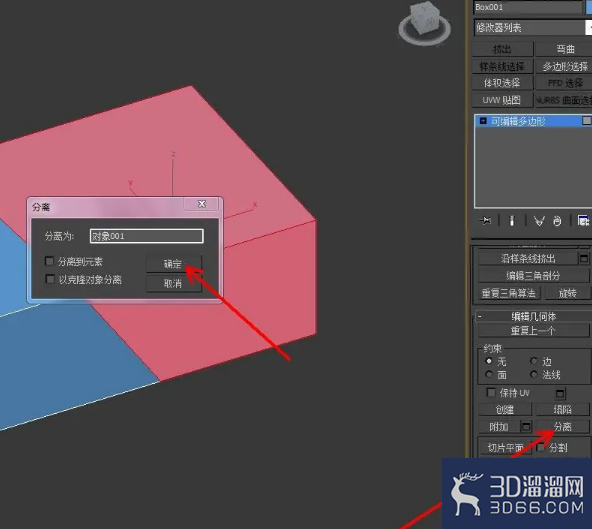
Task: Click the NURBS 曲面选择 button
Action: (564, 100)
